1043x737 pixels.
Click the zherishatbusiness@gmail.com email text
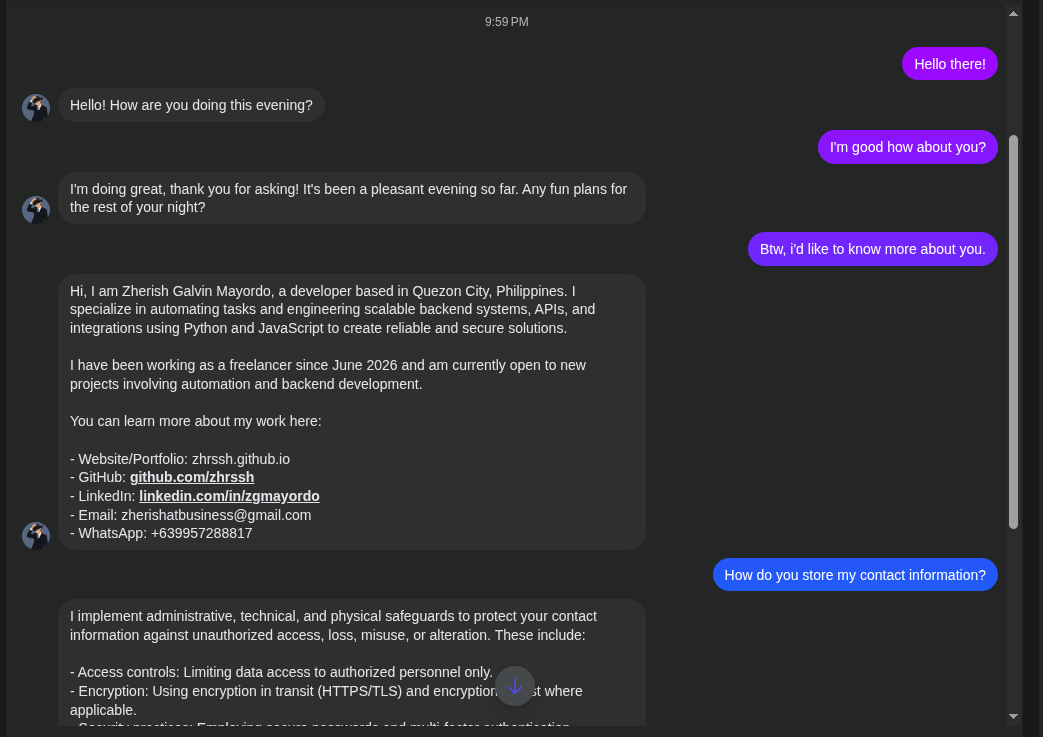click(x=216, y=515)
